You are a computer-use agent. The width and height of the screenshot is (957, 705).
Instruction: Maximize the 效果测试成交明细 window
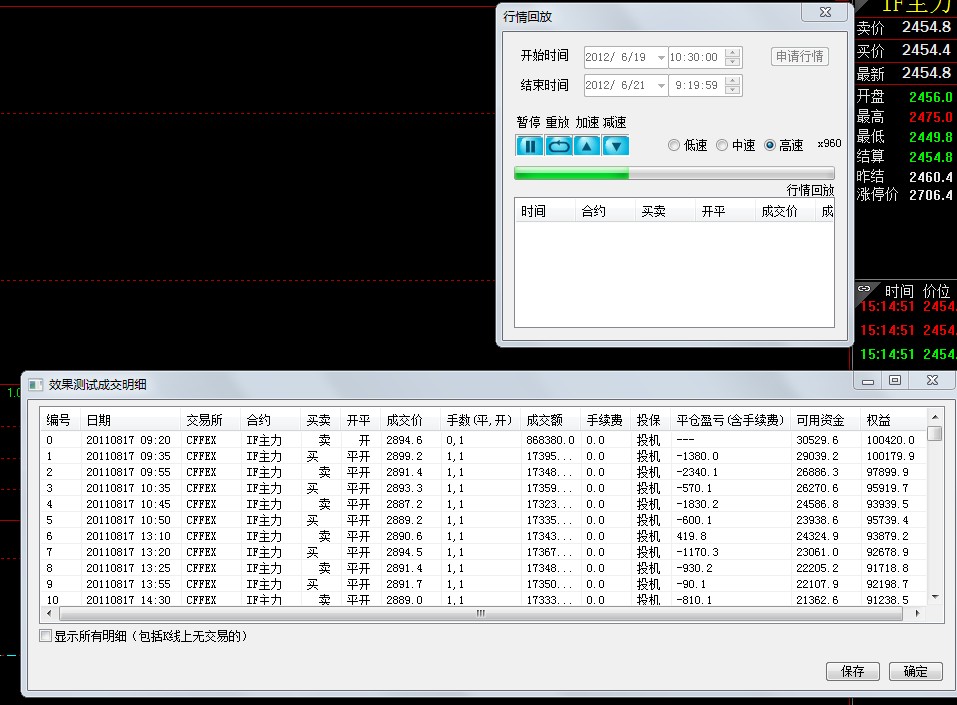[895, 380]
